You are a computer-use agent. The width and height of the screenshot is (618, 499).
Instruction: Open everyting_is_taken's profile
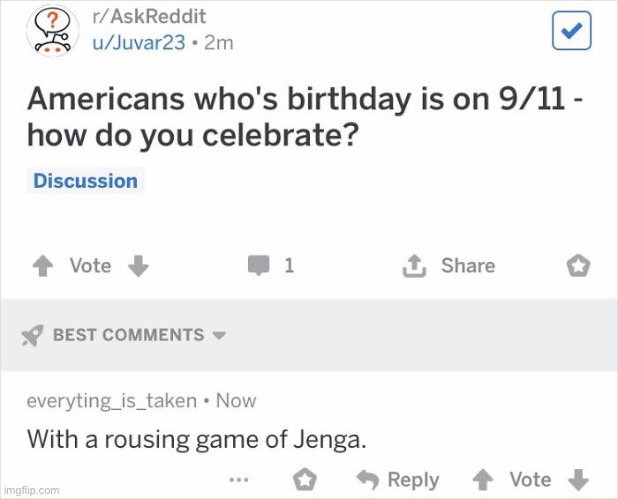[x=112, y=401]
